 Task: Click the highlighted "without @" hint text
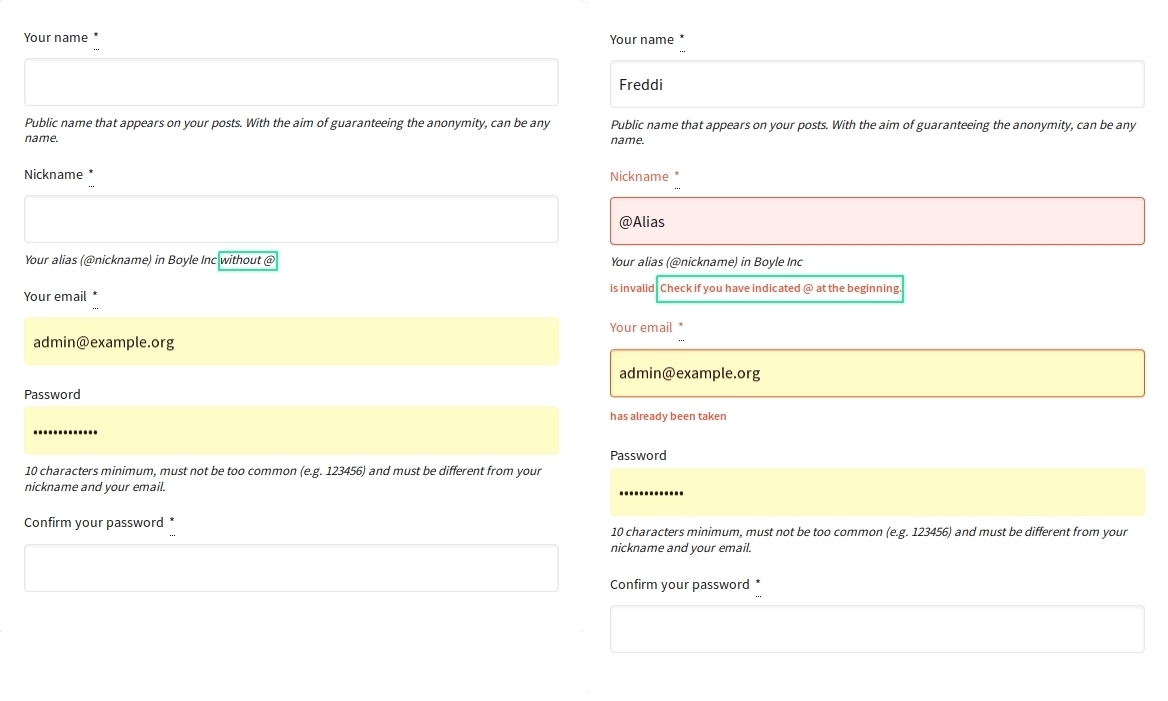pyautogui.click(x=247, y=260)
